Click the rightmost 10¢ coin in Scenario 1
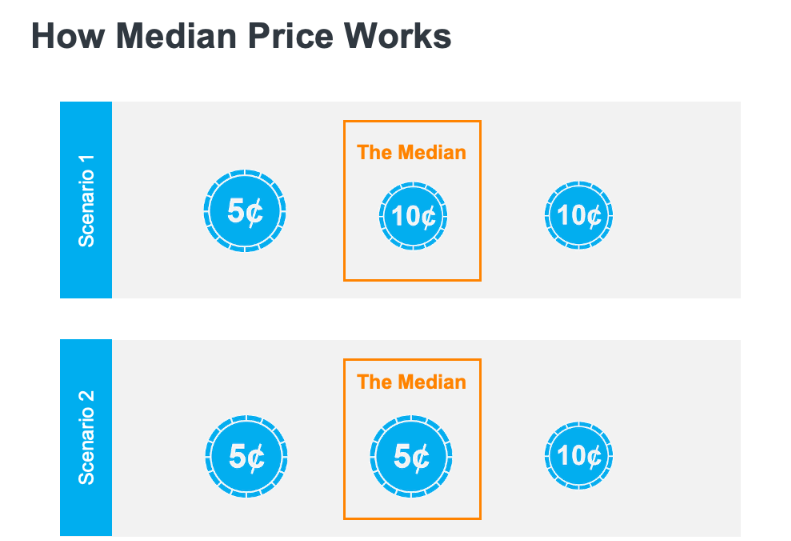Image resolution: width=791 pixels, height=541 pixels. pos(579,215)
